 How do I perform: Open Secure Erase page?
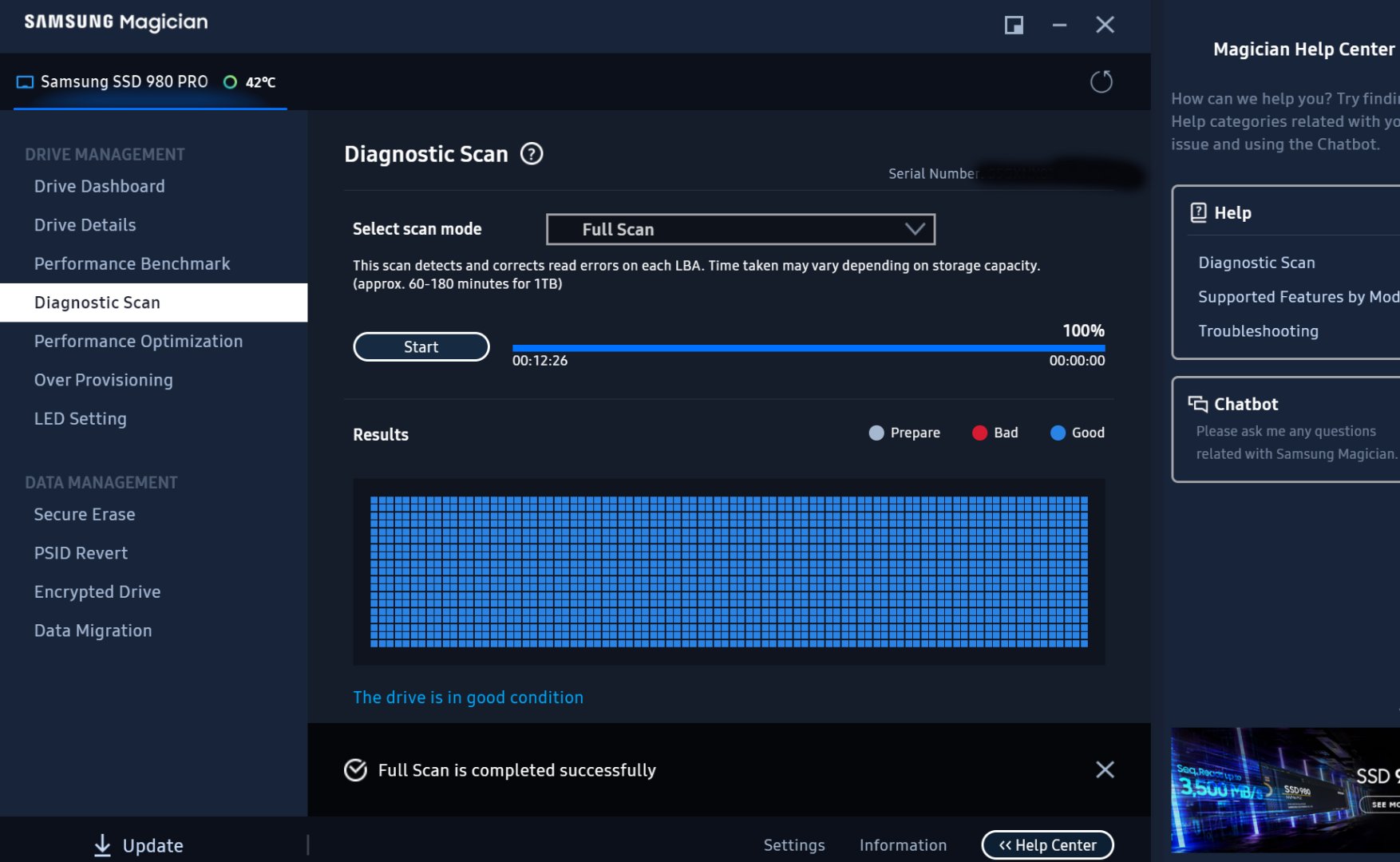click(85, 514)
